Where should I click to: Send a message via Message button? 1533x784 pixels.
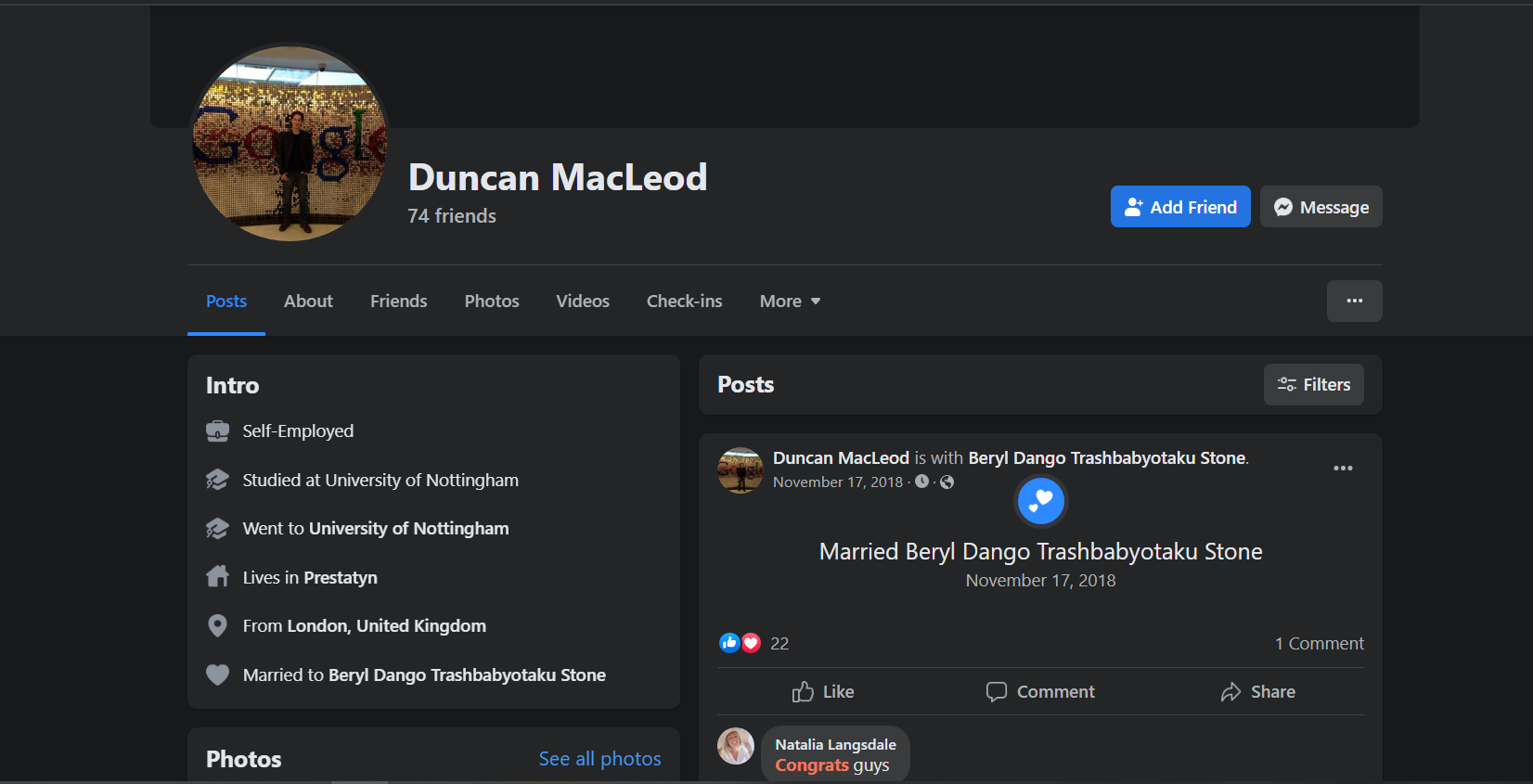pos(1321,207)
